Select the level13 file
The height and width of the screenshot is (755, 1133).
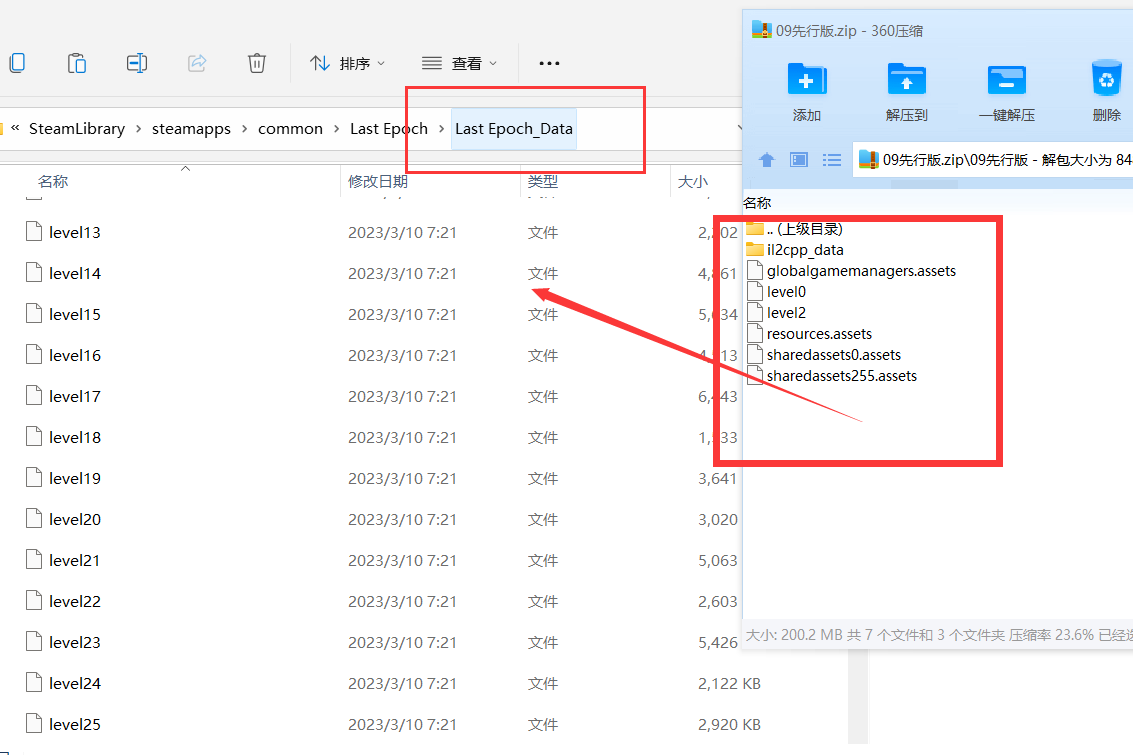(x=74, y=233)
